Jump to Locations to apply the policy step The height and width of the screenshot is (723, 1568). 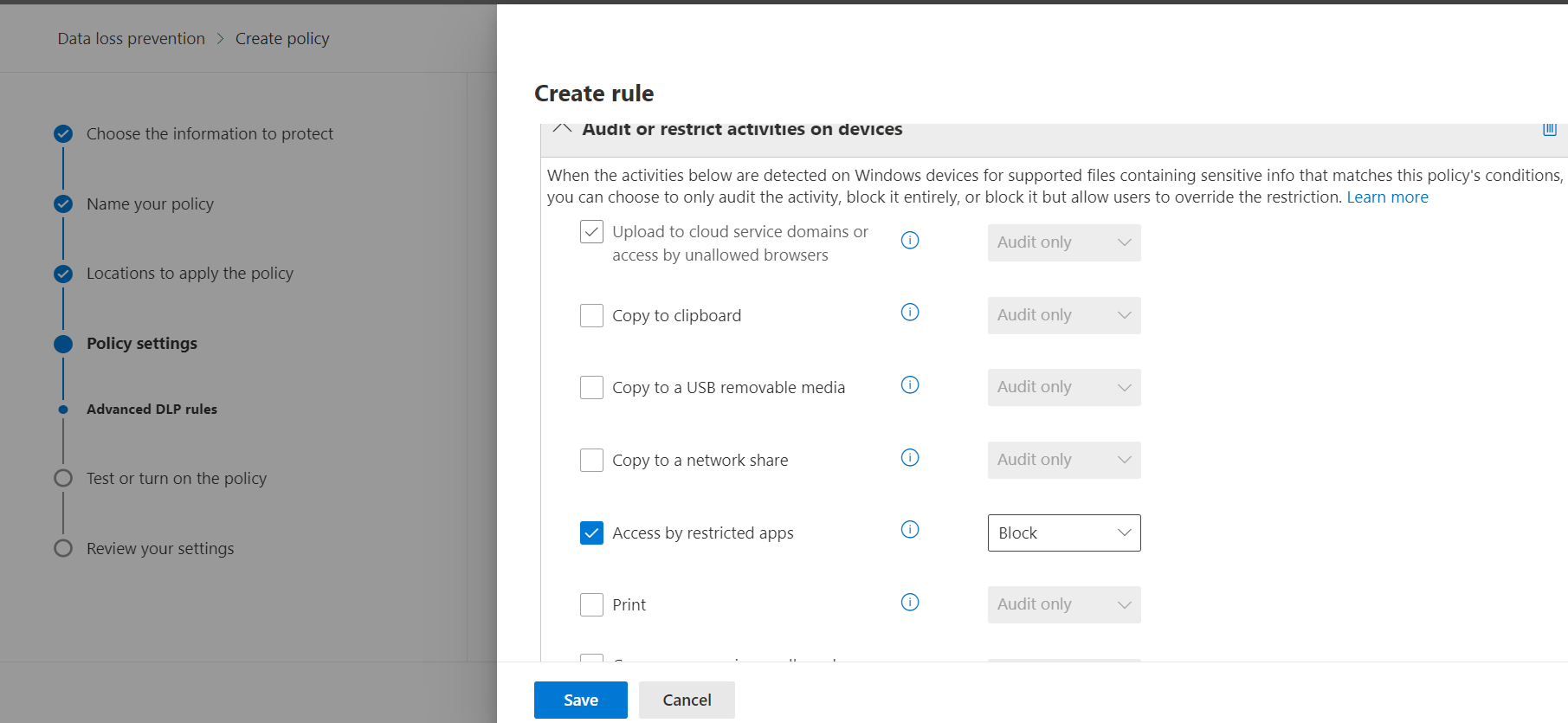[x=190, y=274]
